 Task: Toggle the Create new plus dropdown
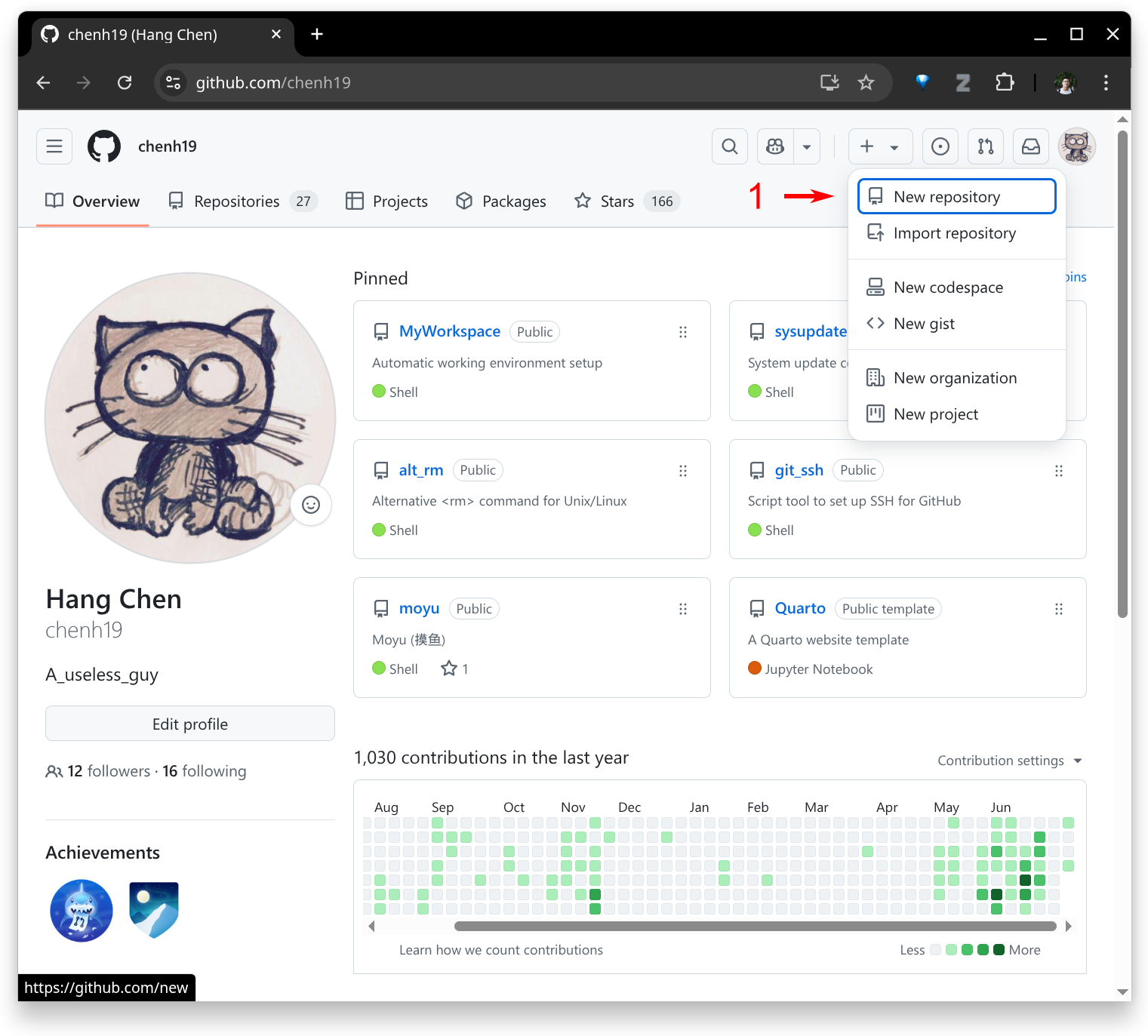[x=880, y=146]
